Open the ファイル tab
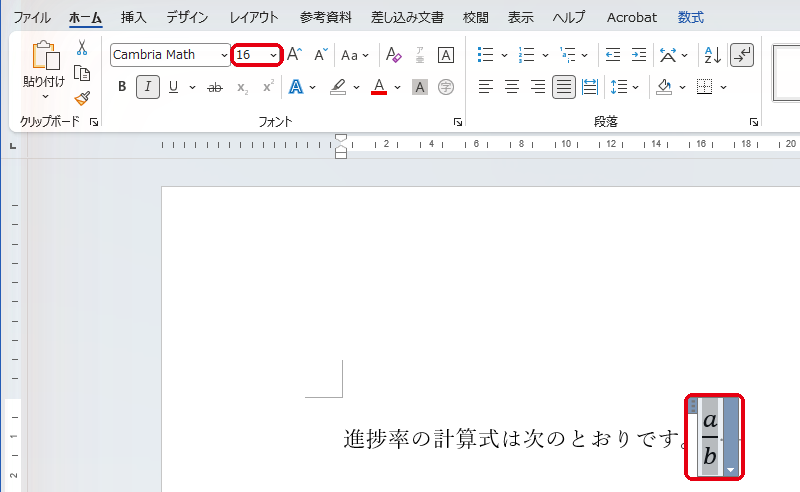 (32, 17)
